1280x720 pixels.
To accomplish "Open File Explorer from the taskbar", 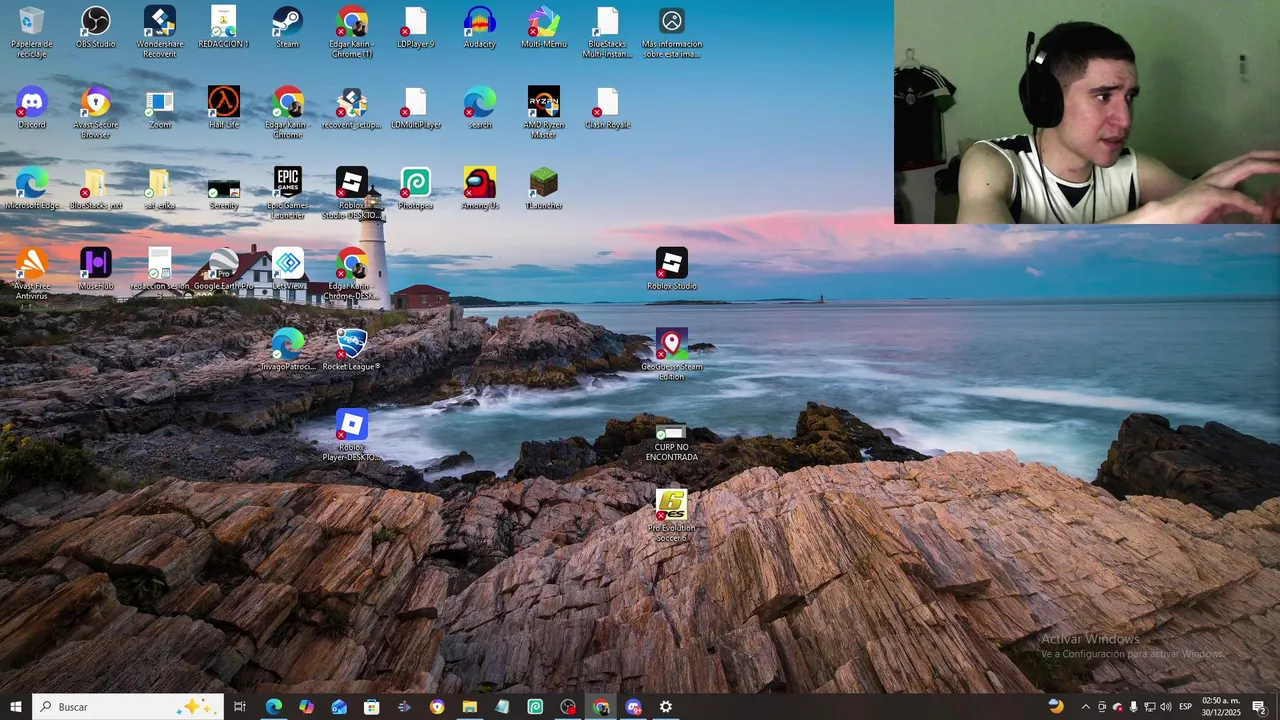I will click(x=469, y=707).
